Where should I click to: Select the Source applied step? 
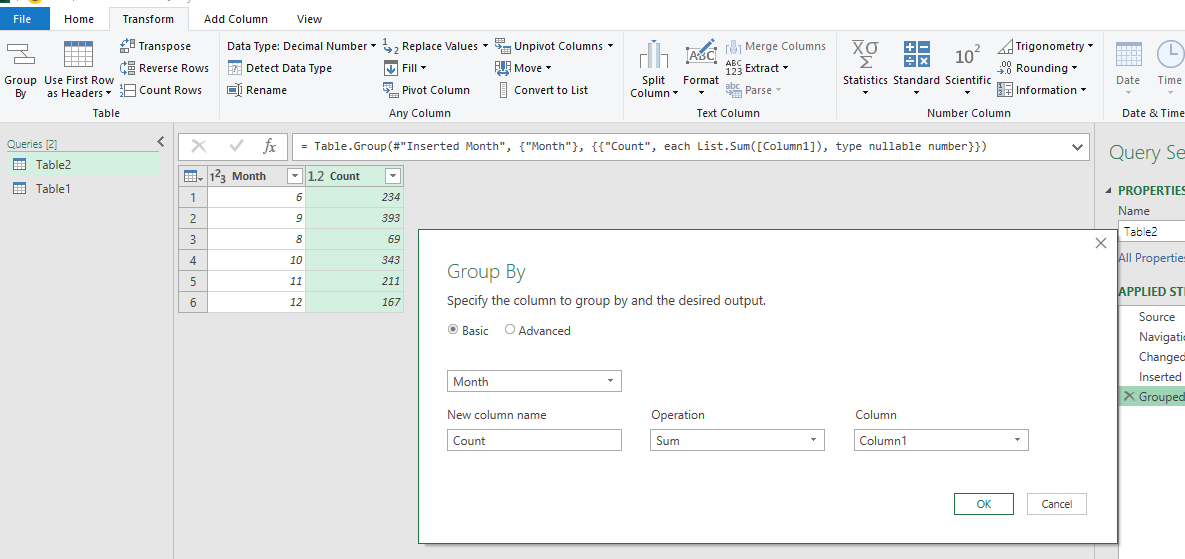(1156, 317)
